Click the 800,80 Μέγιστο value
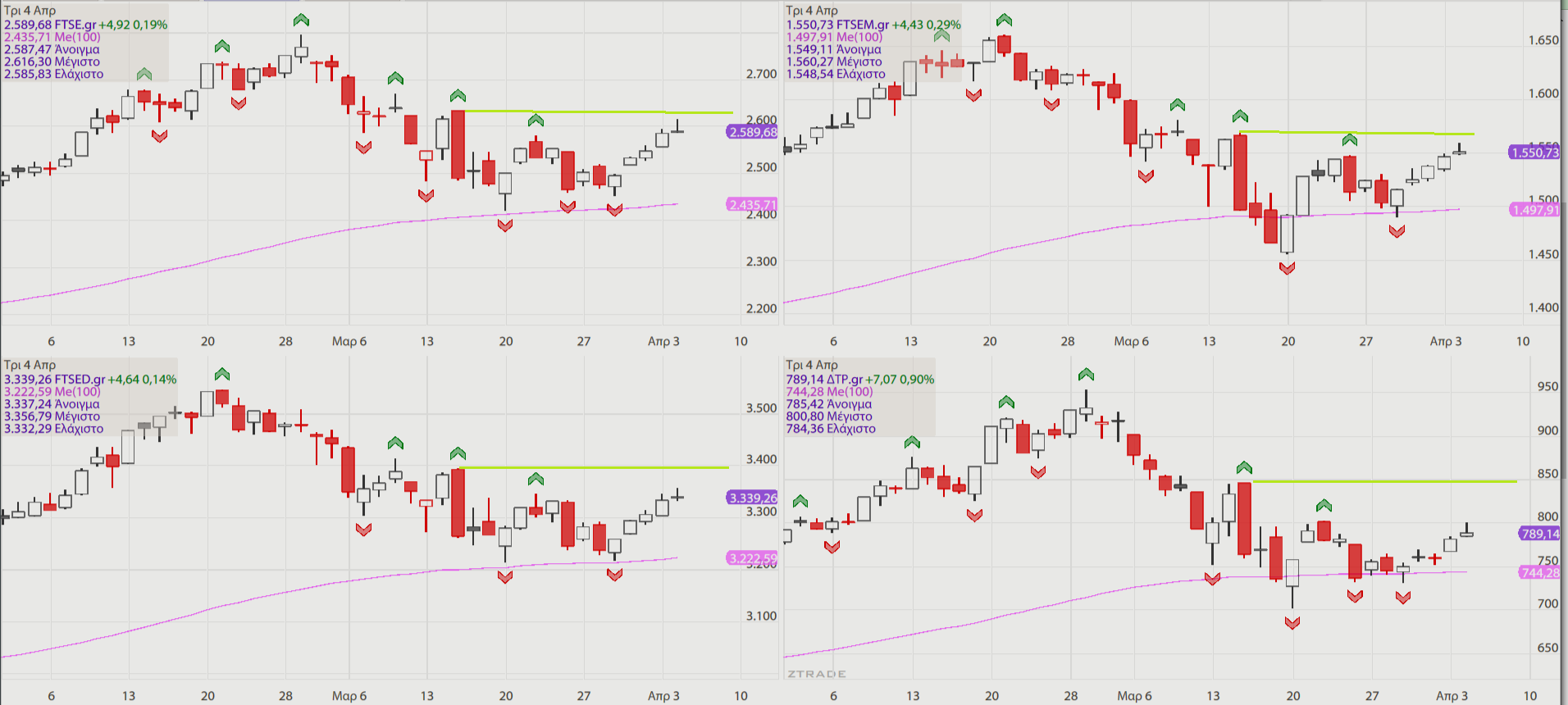 tap(829, 416)
